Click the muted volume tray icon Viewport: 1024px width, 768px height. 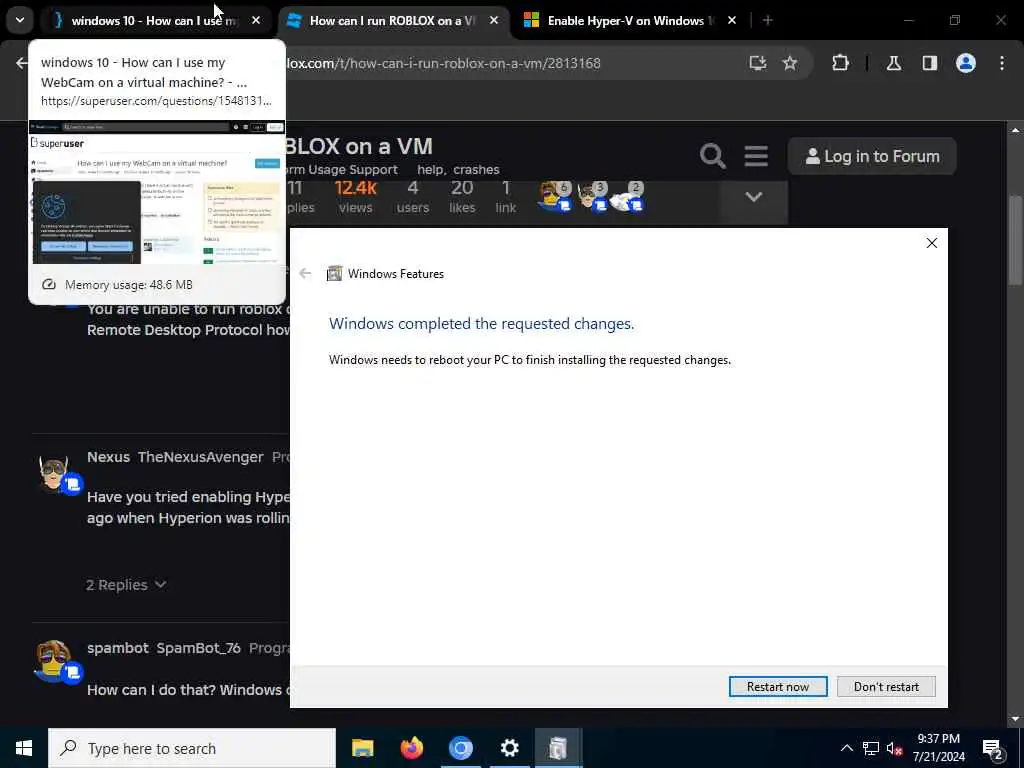[895, 748]
